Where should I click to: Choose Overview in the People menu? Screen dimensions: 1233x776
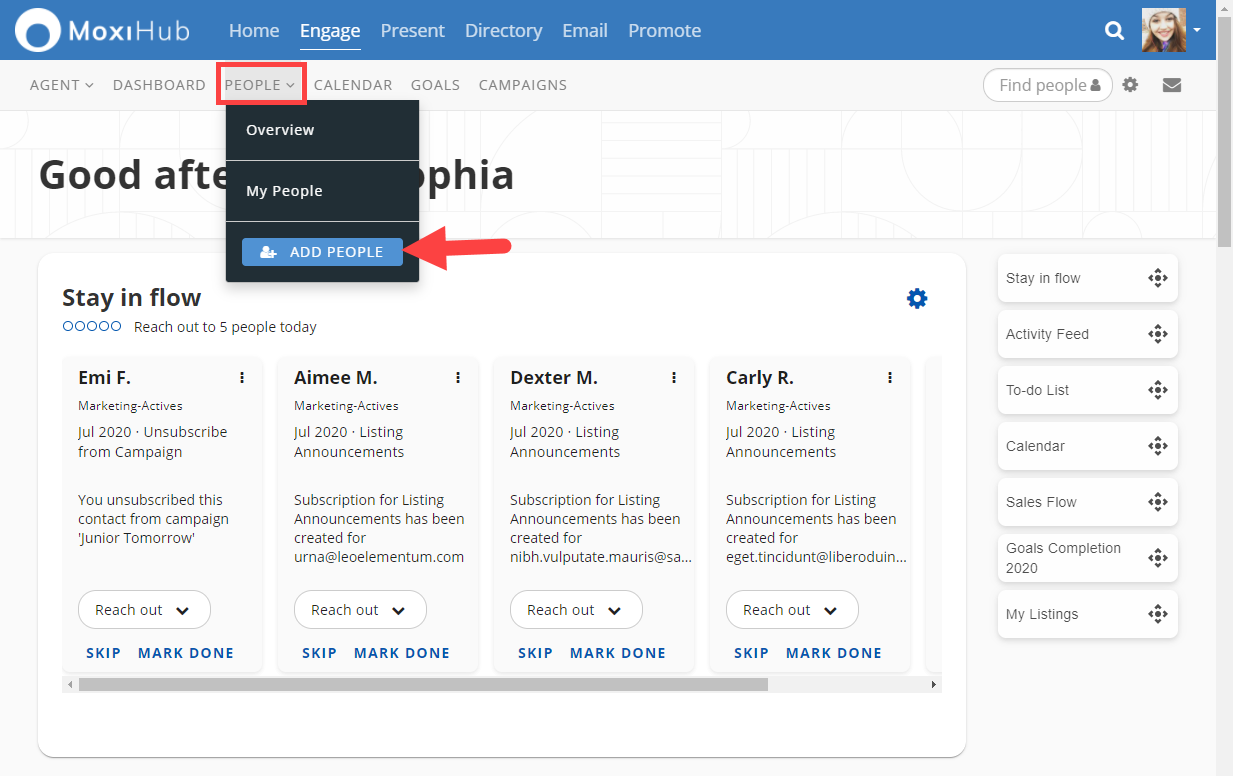280,130
